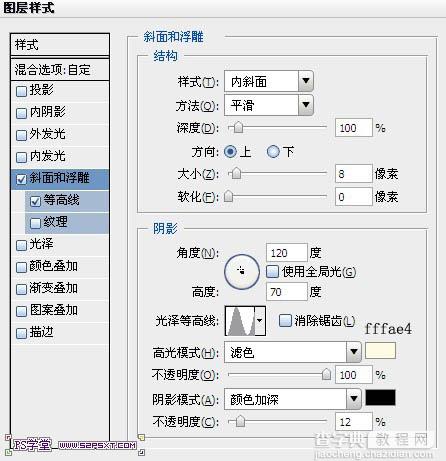
Task: Select direction 上 radio button
Action: pos(230,152)
